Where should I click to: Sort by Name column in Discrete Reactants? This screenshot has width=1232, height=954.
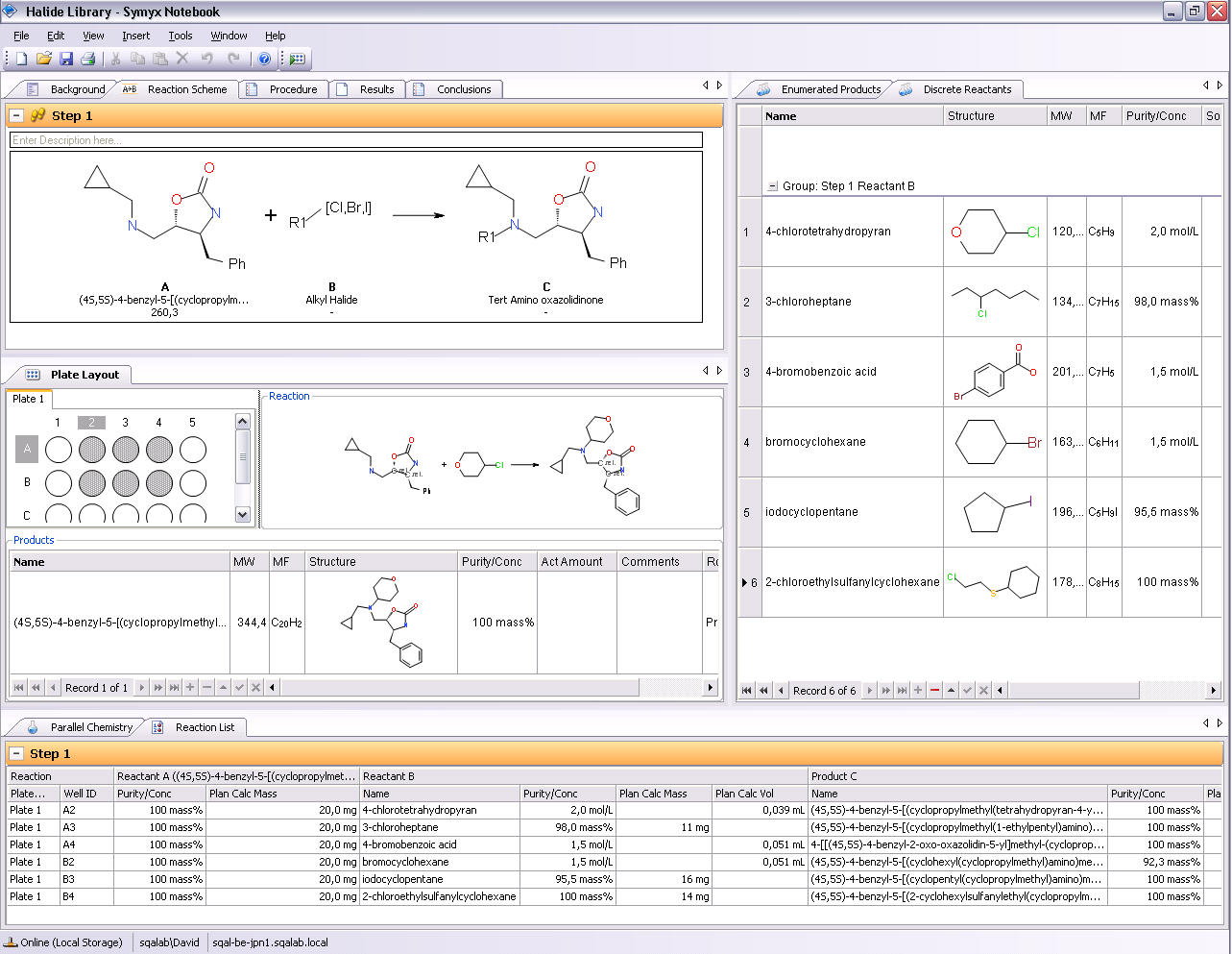[853, 115]
